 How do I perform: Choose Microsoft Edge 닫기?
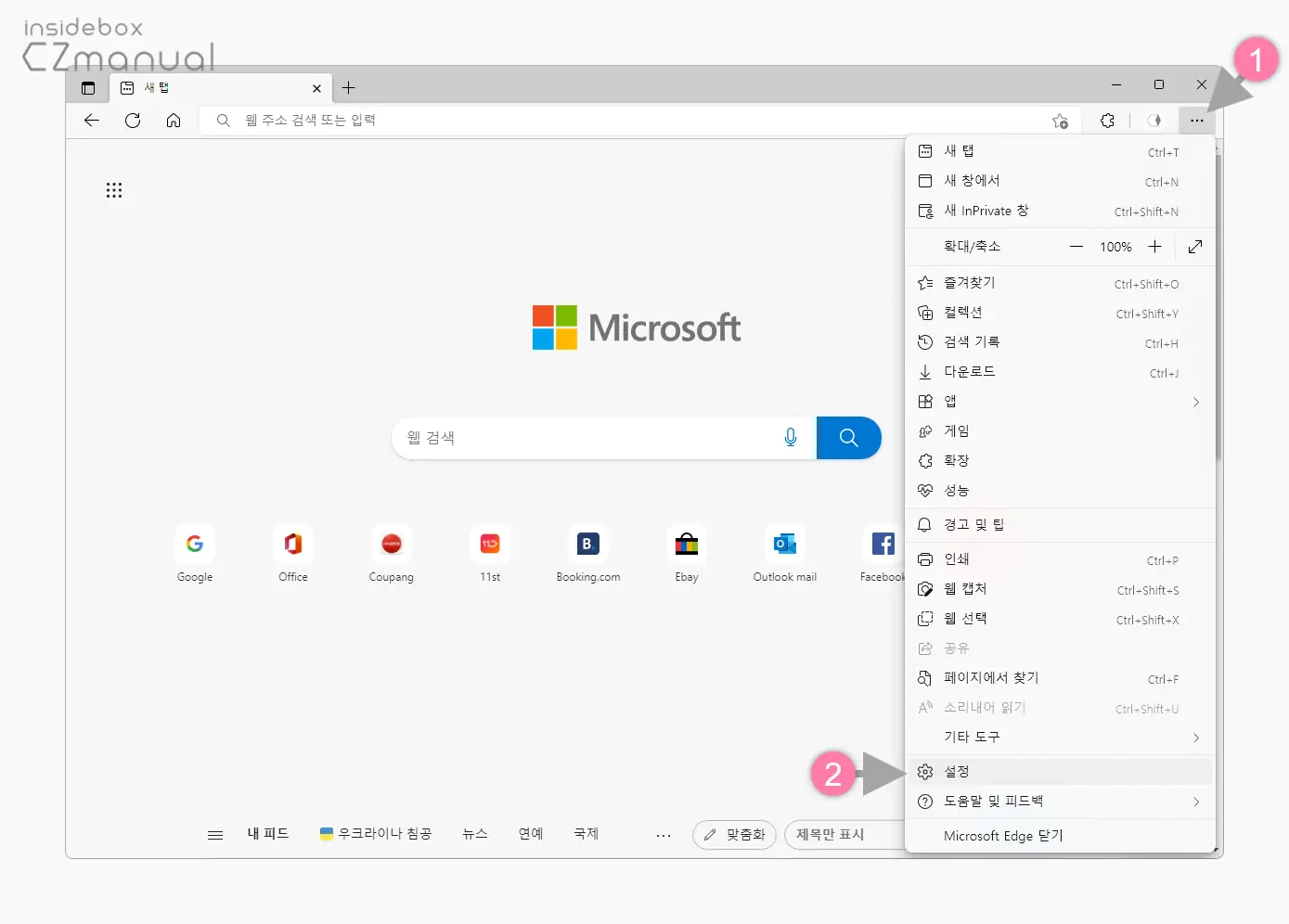click(x=1060, y=836)
